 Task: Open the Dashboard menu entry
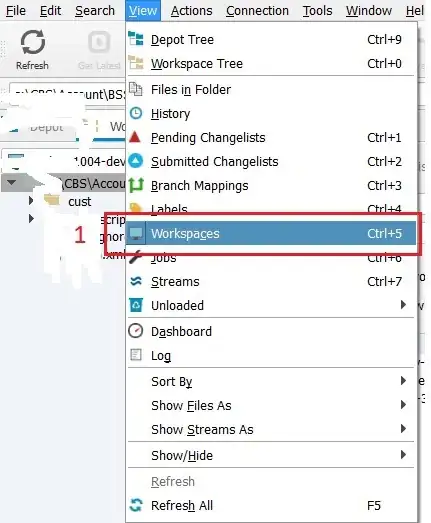271,332
